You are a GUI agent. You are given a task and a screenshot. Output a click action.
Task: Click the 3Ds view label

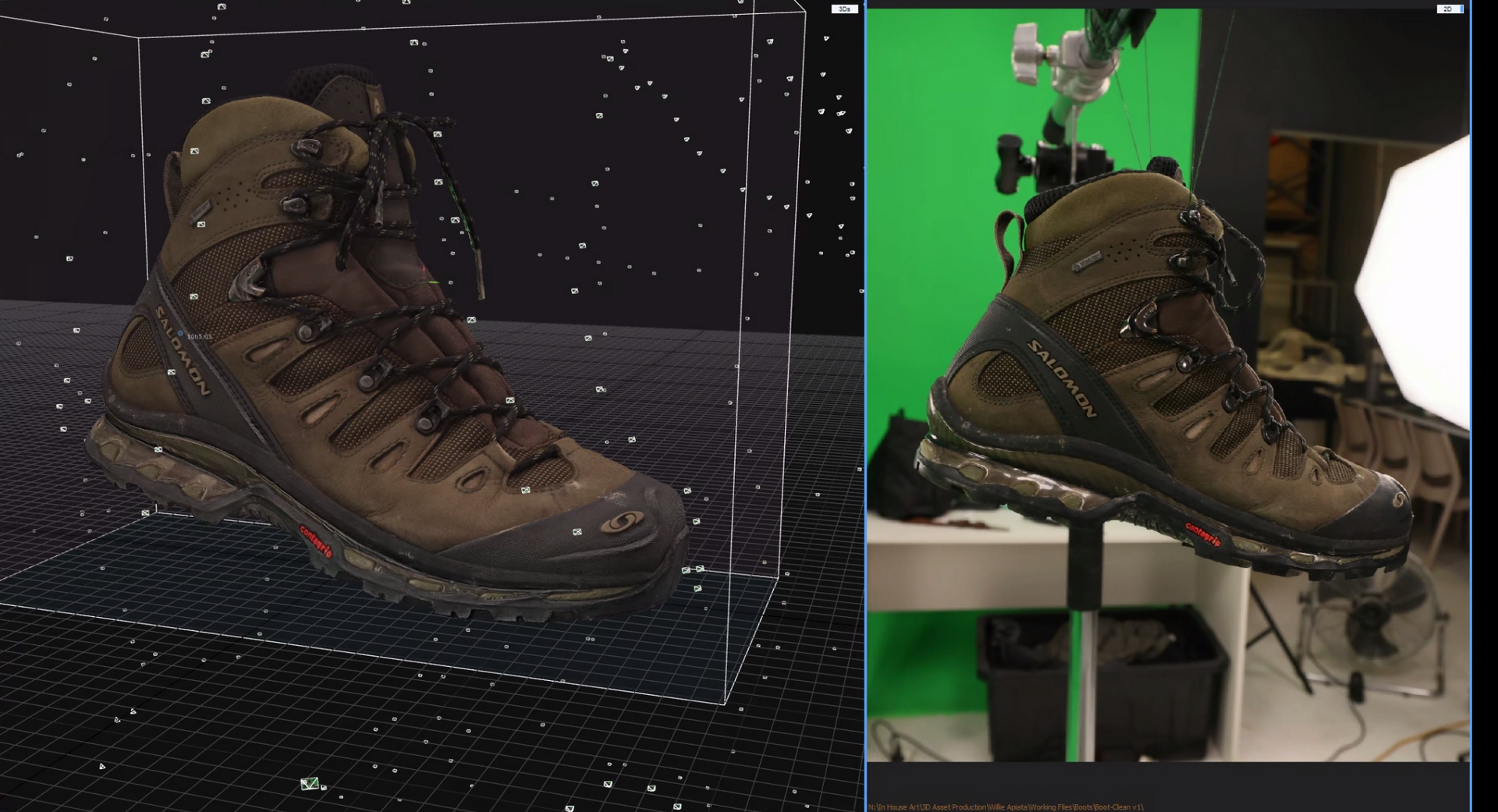click(x=844, y=9)
